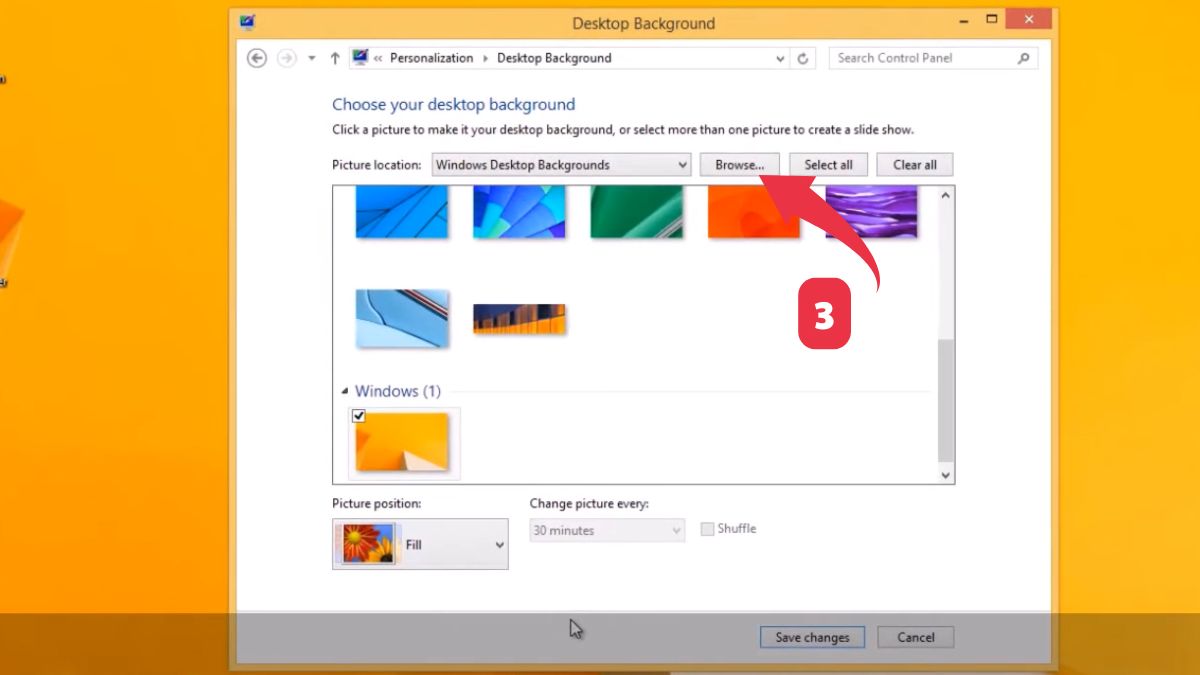Select the purple wave wallpaper thumbnail

pos(872,210)
